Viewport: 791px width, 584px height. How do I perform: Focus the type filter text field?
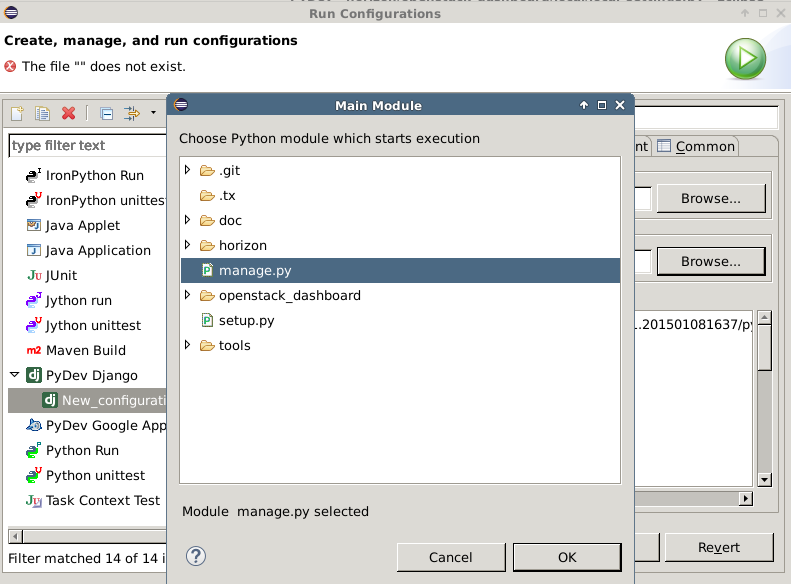point(88,145)
